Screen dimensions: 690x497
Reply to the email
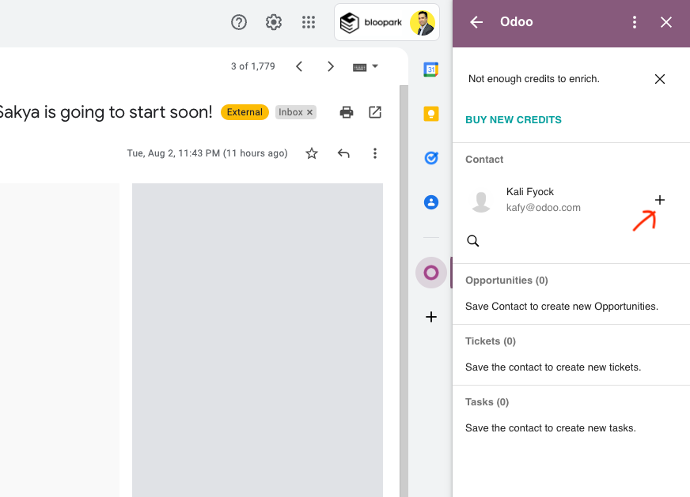click(x=343, y=153)
